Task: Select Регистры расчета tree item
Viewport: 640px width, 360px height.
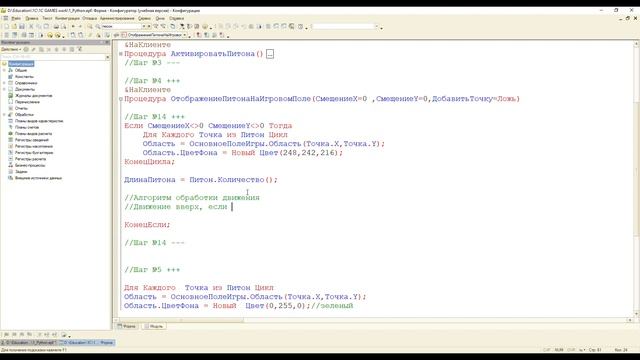Action: click(30, 159)
